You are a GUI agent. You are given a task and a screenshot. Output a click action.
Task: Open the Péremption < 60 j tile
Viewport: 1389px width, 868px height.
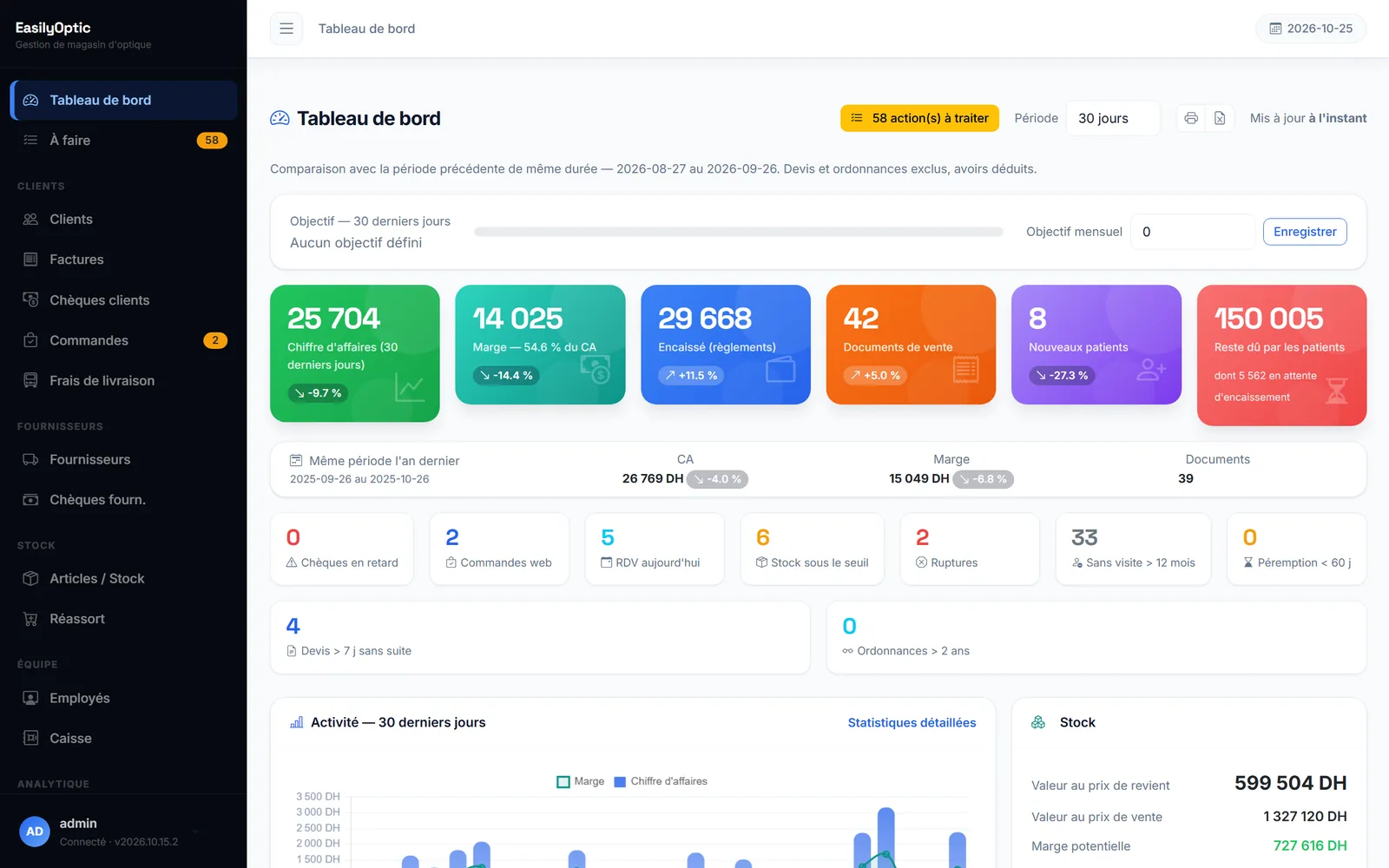pyautogui.click(x=1297, y=549)
